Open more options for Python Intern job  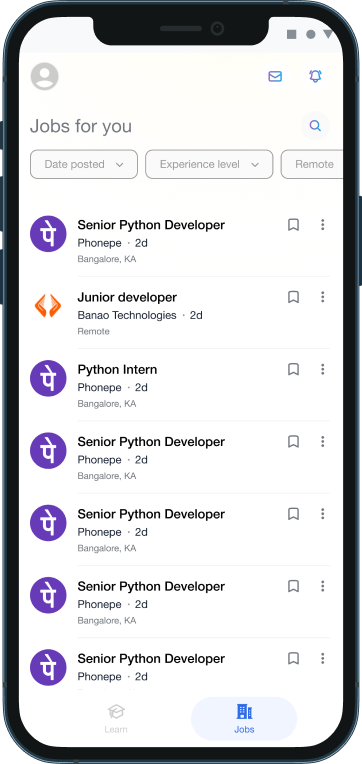[x=322, y=369]
